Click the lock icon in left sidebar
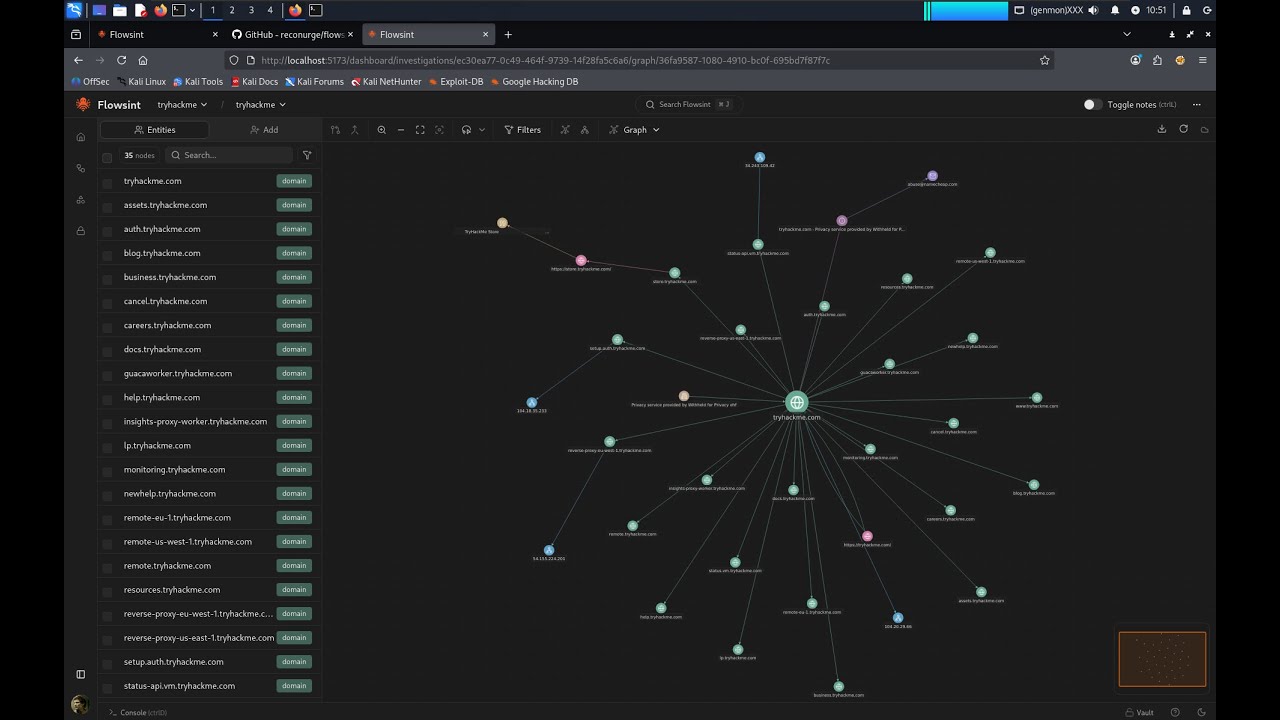Viewport: 1280px width, 720px height. pos(81,231)
